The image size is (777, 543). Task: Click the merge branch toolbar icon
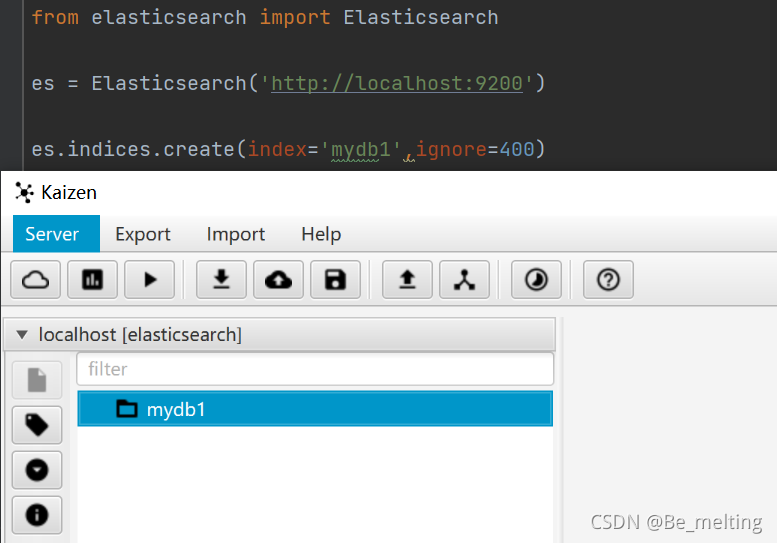[464, 280]
